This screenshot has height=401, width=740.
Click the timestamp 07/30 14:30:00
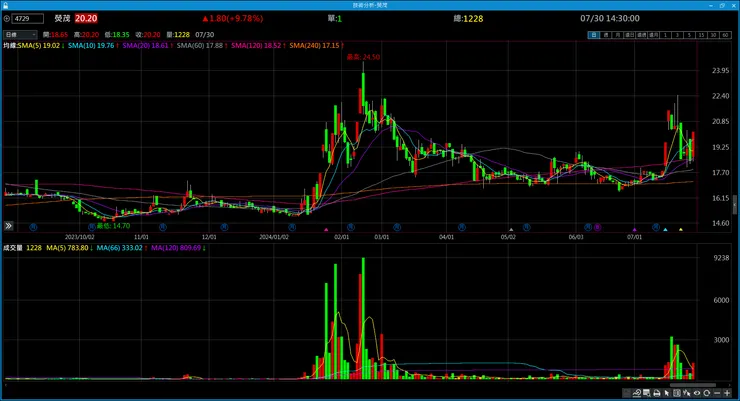[x=610, y=18]
